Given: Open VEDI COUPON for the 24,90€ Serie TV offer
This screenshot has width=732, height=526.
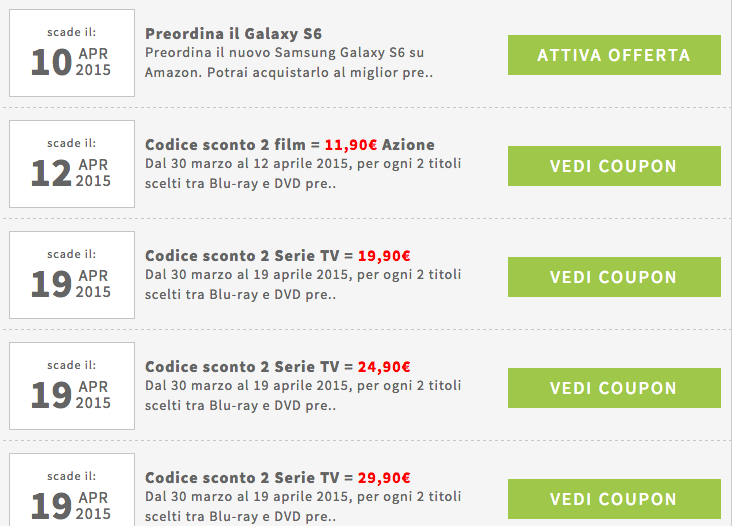Looking at the screenshot, I should (x=614, y=388).
